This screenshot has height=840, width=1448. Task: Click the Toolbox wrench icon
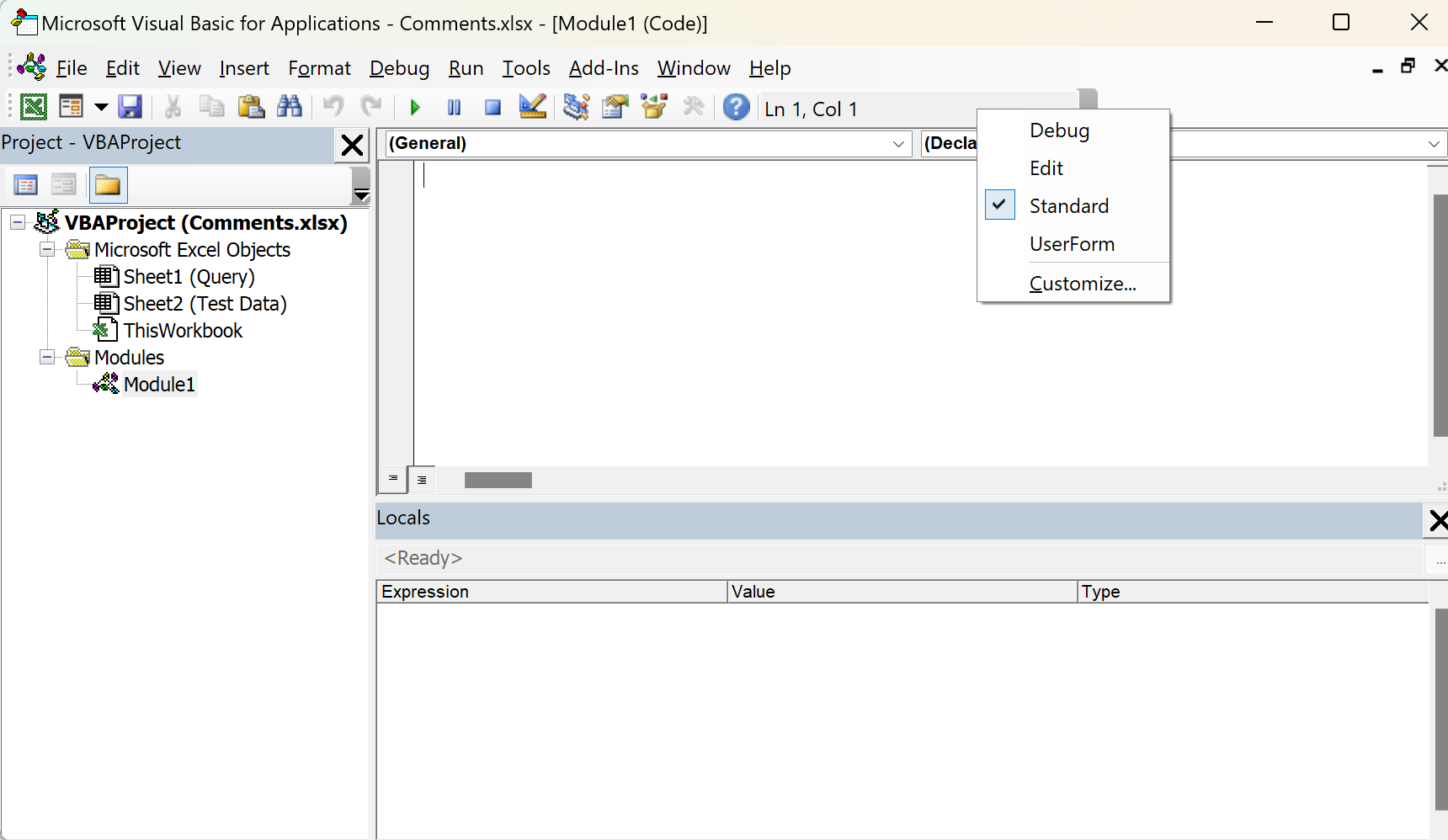point(694,107)
